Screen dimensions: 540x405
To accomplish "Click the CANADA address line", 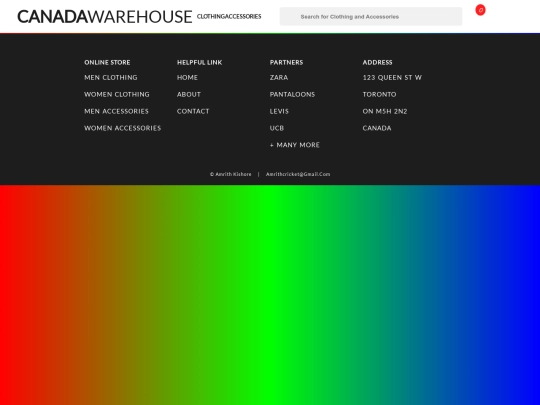I will tap(377, 128).
